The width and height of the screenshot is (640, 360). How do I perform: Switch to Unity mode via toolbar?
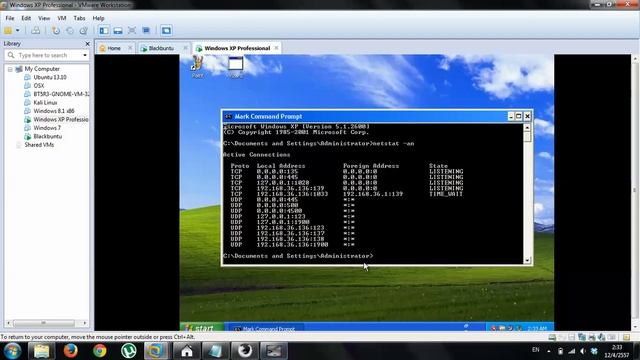pyautogui.click(x=146, y=31)
